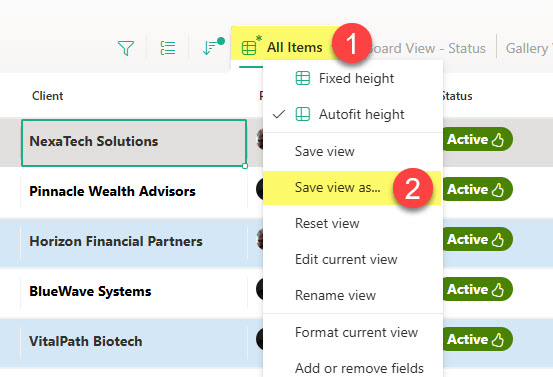Select the BlueWave Systems cell
553x377 pixels.
point(134,292)
